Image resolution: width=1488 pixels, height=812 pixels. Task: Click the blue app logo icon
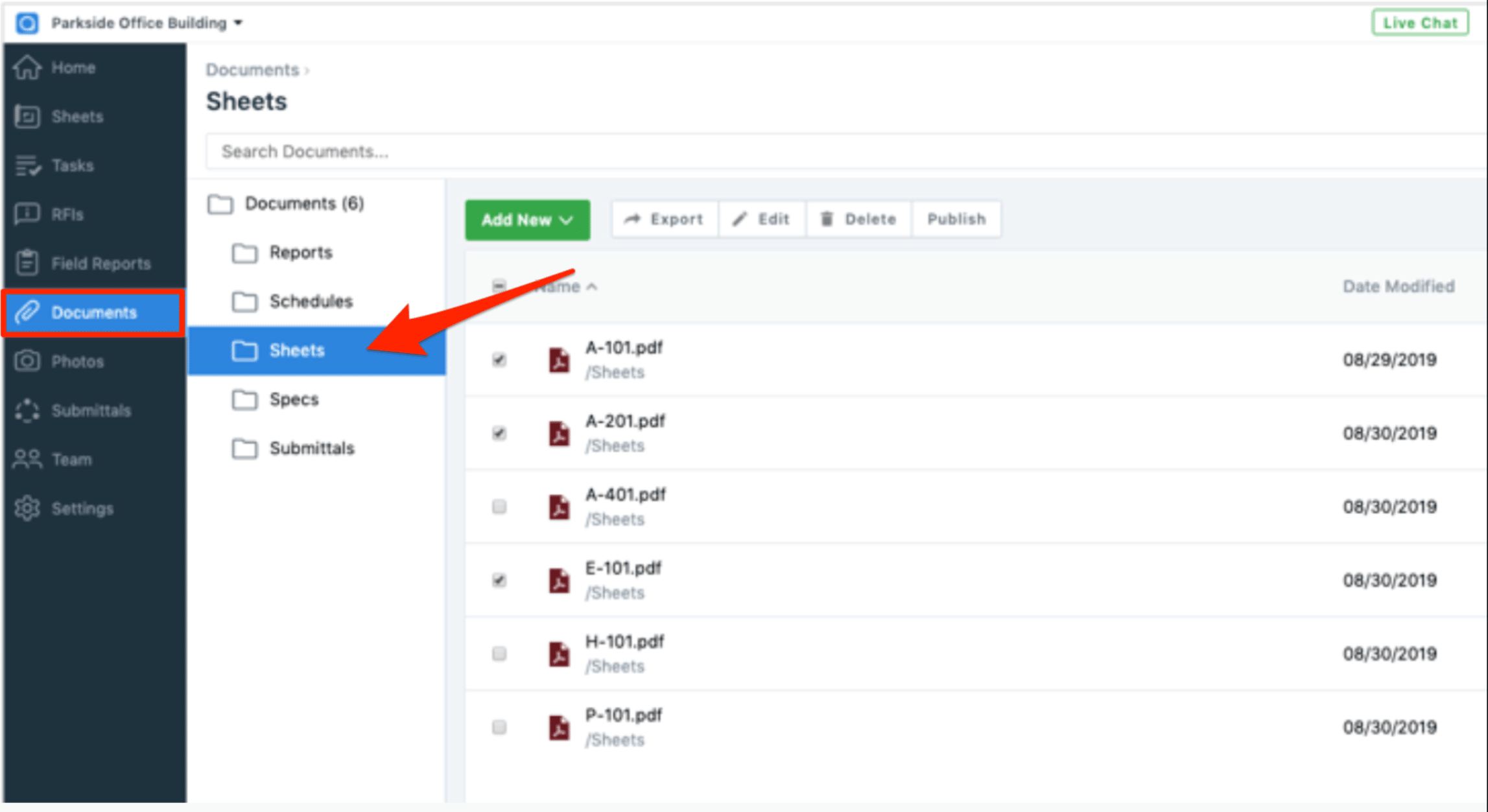click(27, 23)
